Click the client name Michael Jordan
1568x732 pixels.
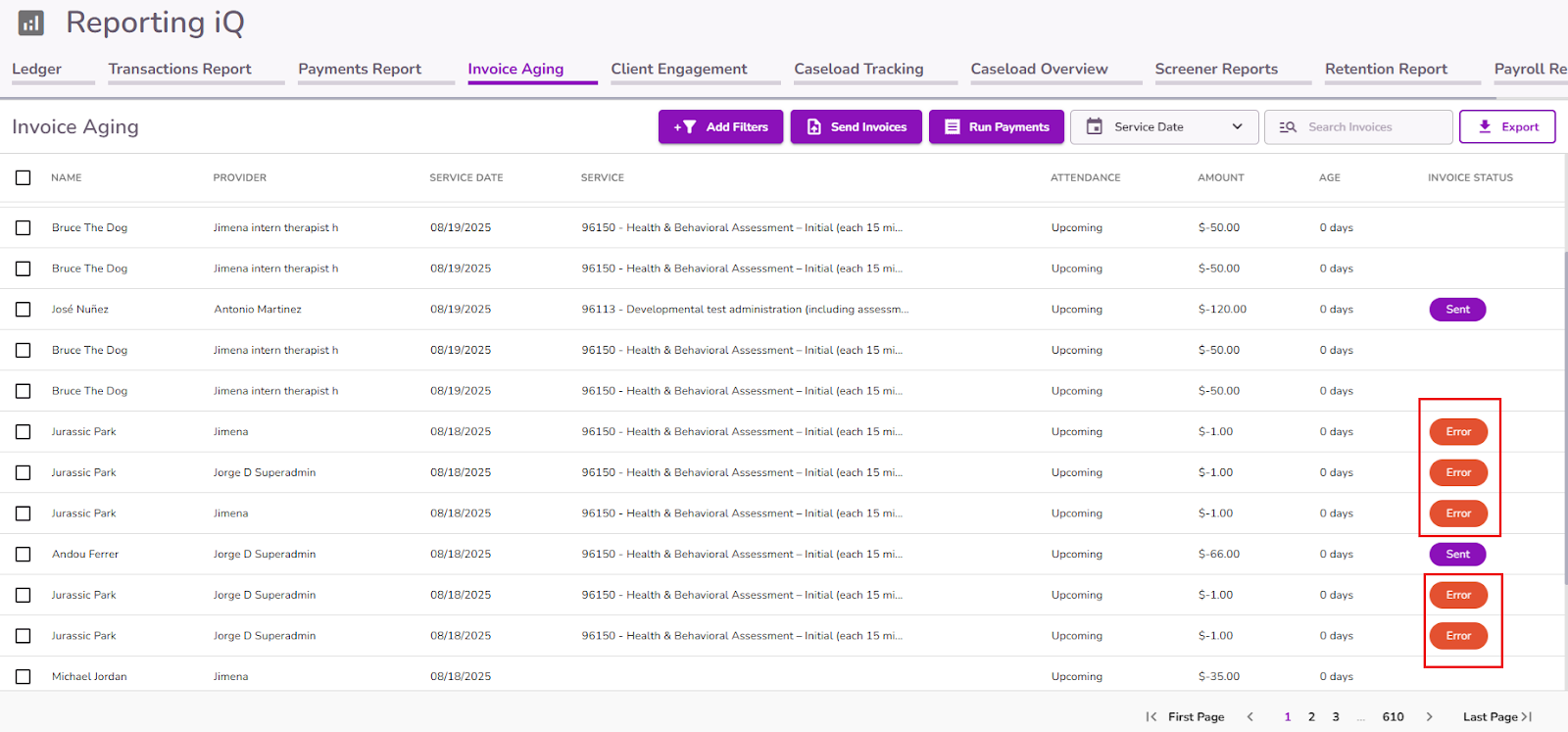click(89, 677)
